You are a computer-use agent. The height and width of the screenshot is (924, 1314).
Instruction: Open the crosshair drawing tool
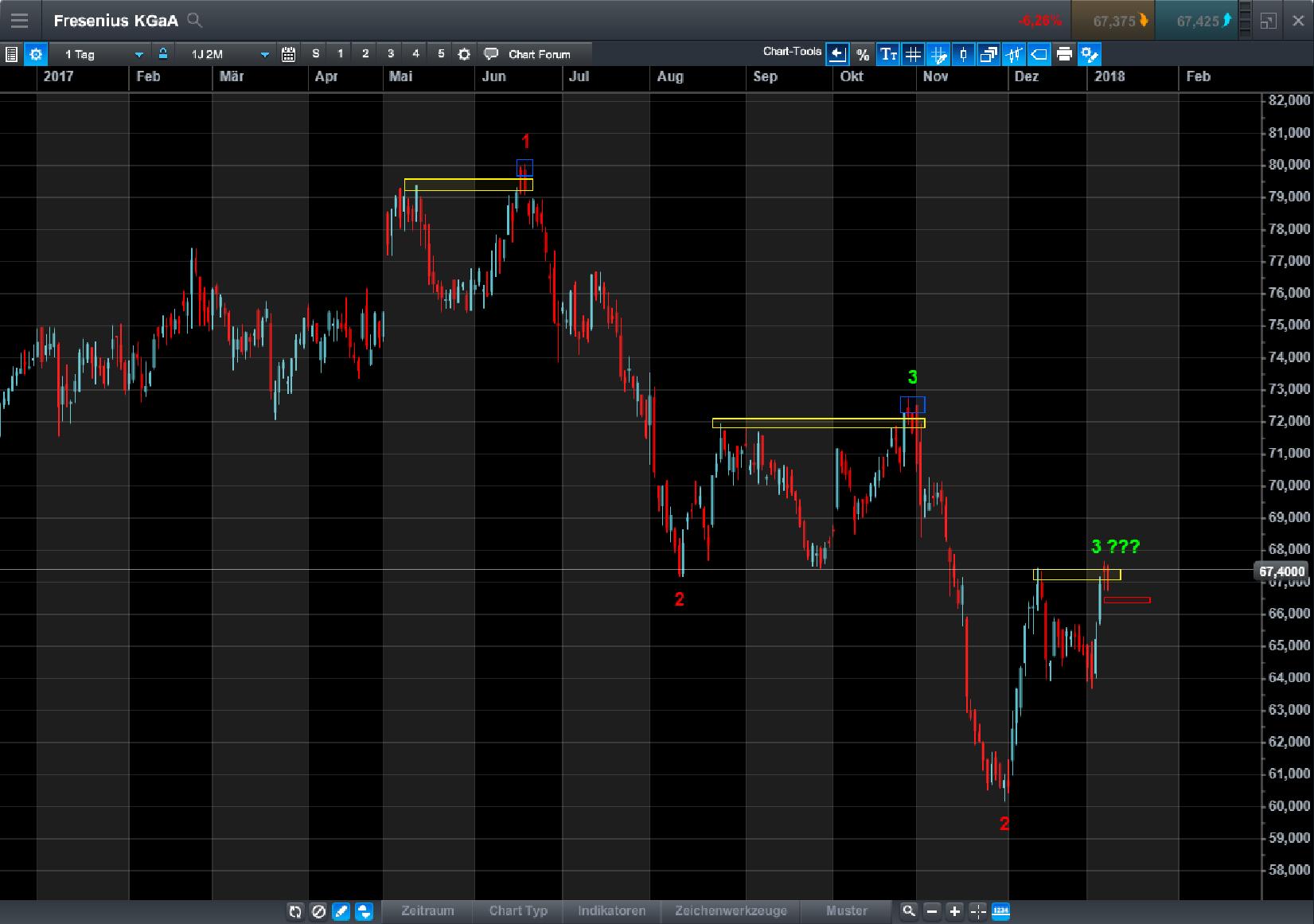(939, 54)
